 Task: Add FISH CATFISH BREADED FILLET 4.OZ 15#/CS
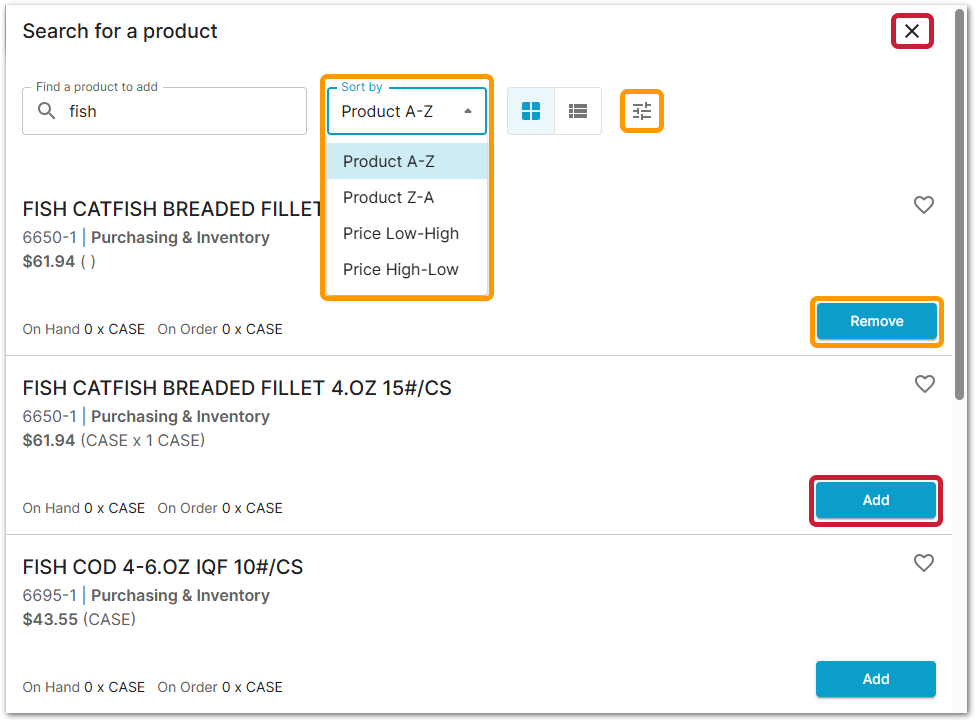pyautogui.click(x=876, y=500)
